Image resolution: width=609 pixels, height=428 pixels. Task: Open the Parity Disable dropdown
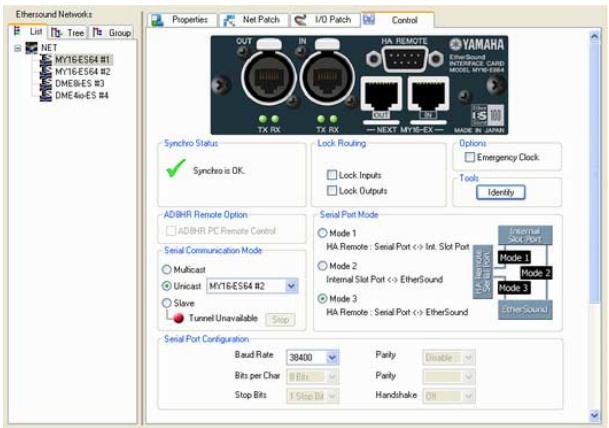468,357
